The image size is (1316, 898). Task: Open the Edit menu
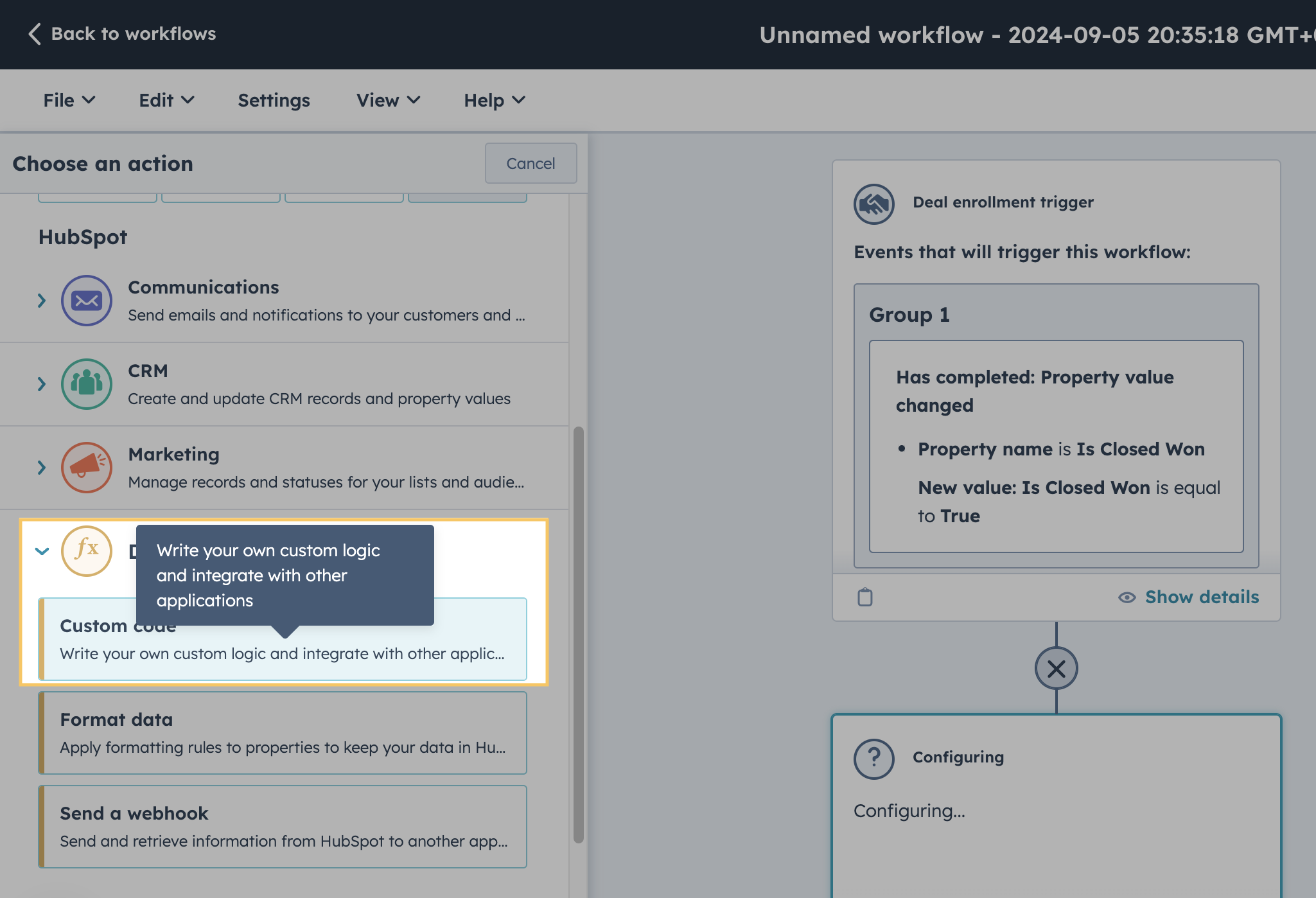click(x=166, y=100)
